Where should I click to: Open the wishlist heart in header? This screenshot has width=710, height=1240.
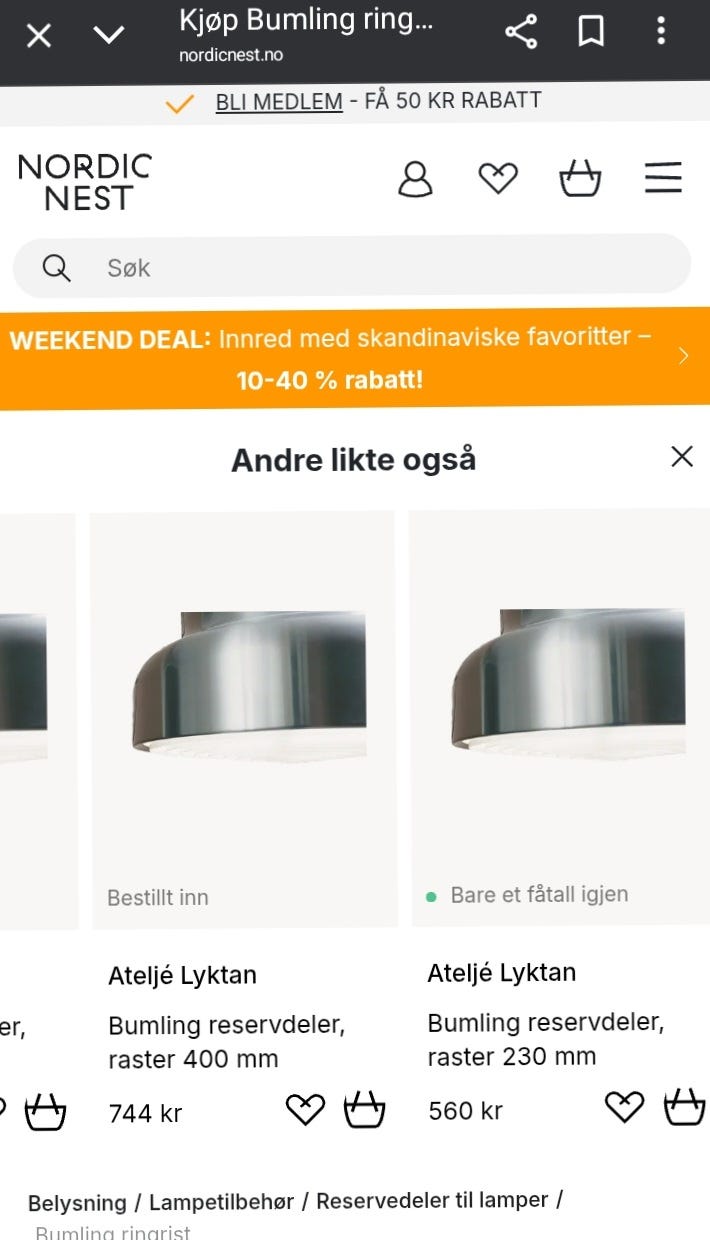click(498, 179)
